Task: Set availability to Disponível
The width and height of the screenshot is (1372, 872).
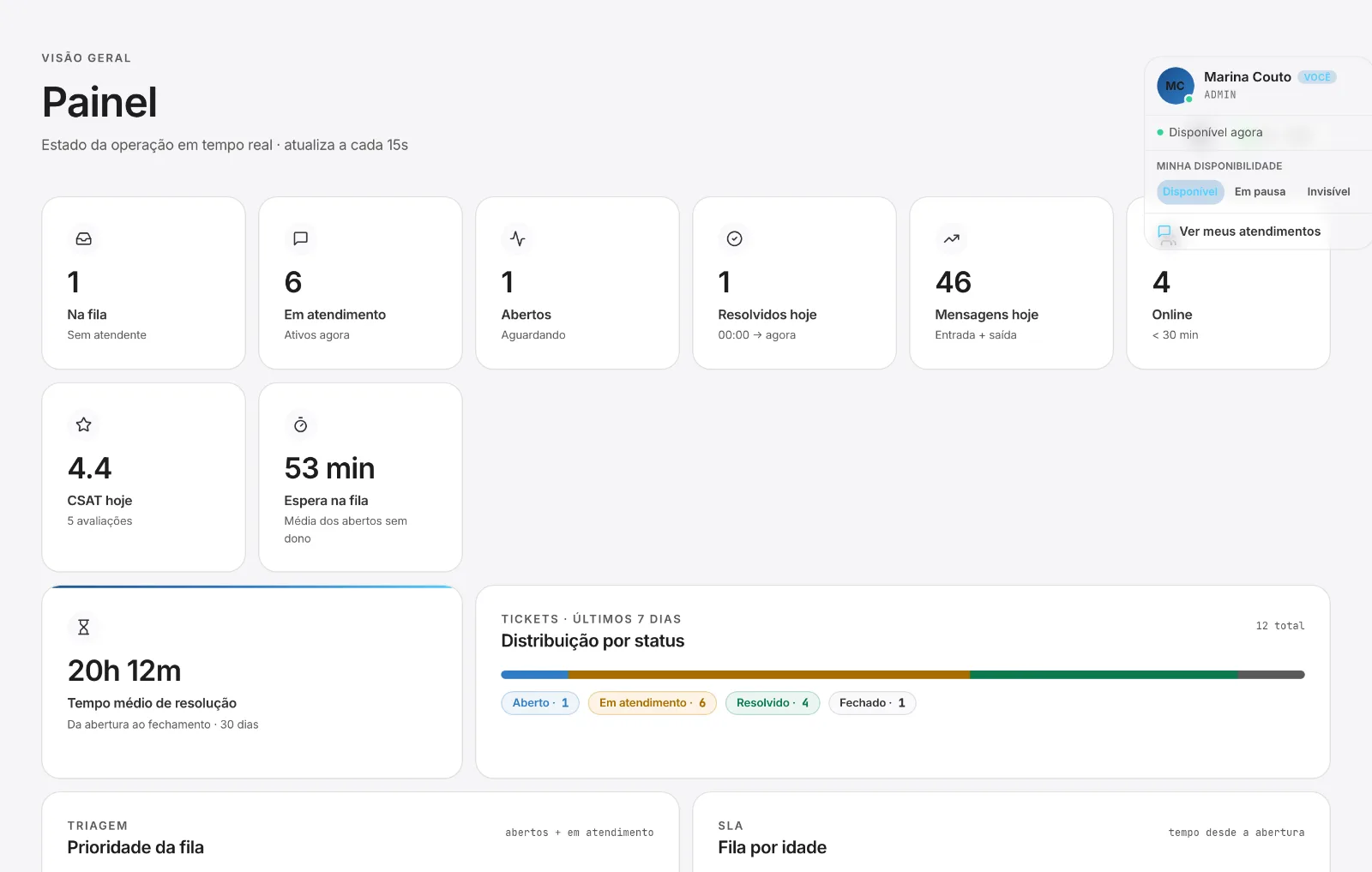Action: point(1190,192)
